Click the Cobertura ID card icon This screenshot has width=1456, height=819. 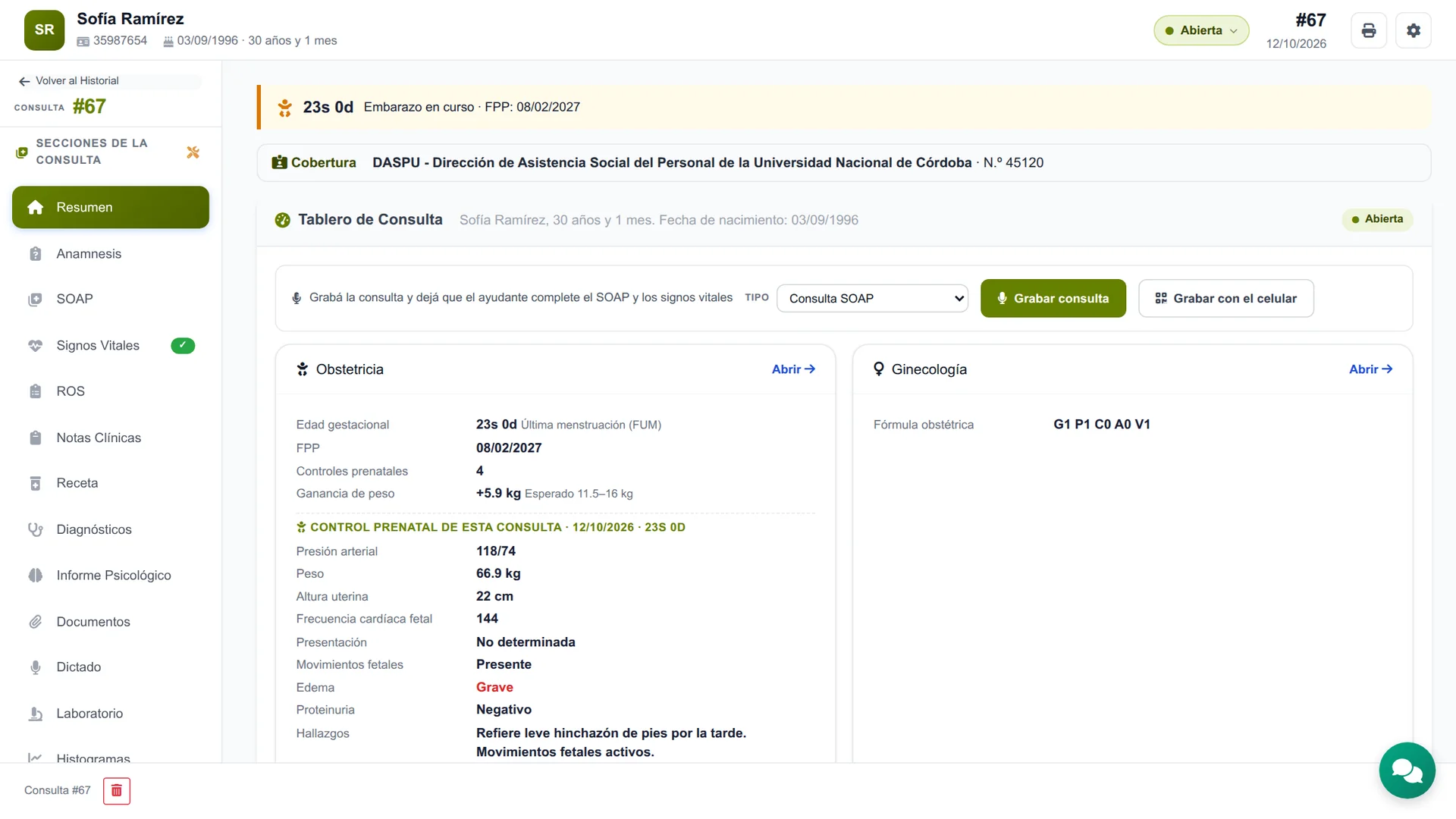[279, 162]
